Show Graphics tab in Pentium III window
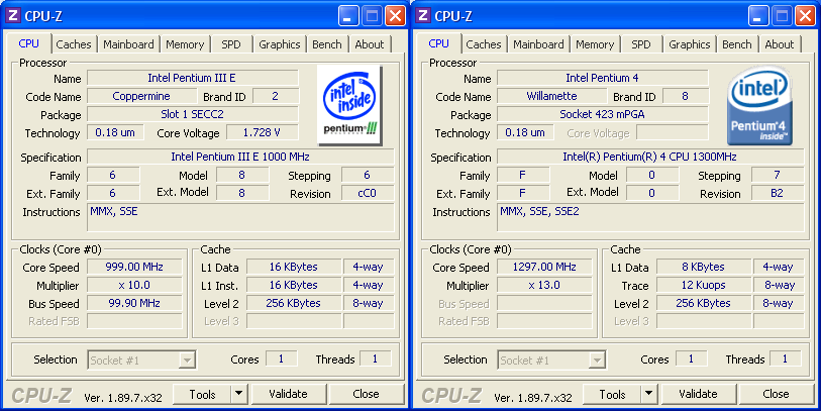The height and width of the screenshot is (411, 821). tap(279, 45)
